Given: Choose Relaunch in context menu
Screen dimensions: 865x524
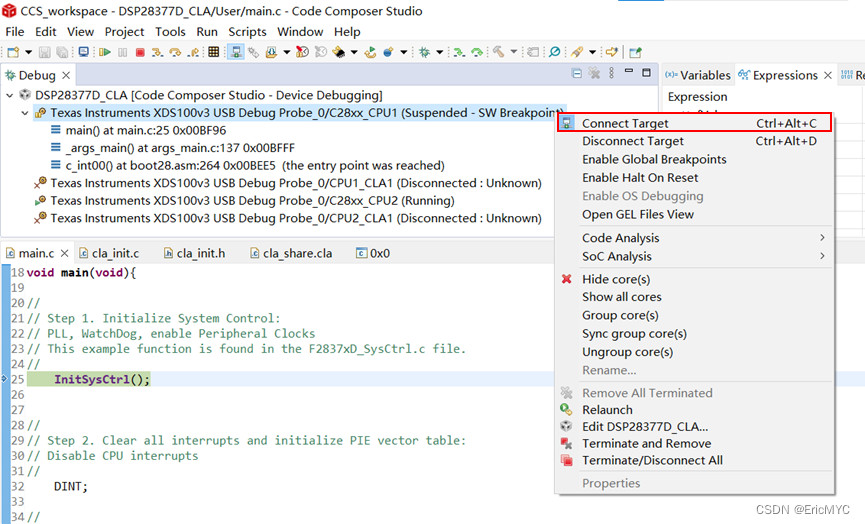Looking at the screenshot, I should coord(695,410).
